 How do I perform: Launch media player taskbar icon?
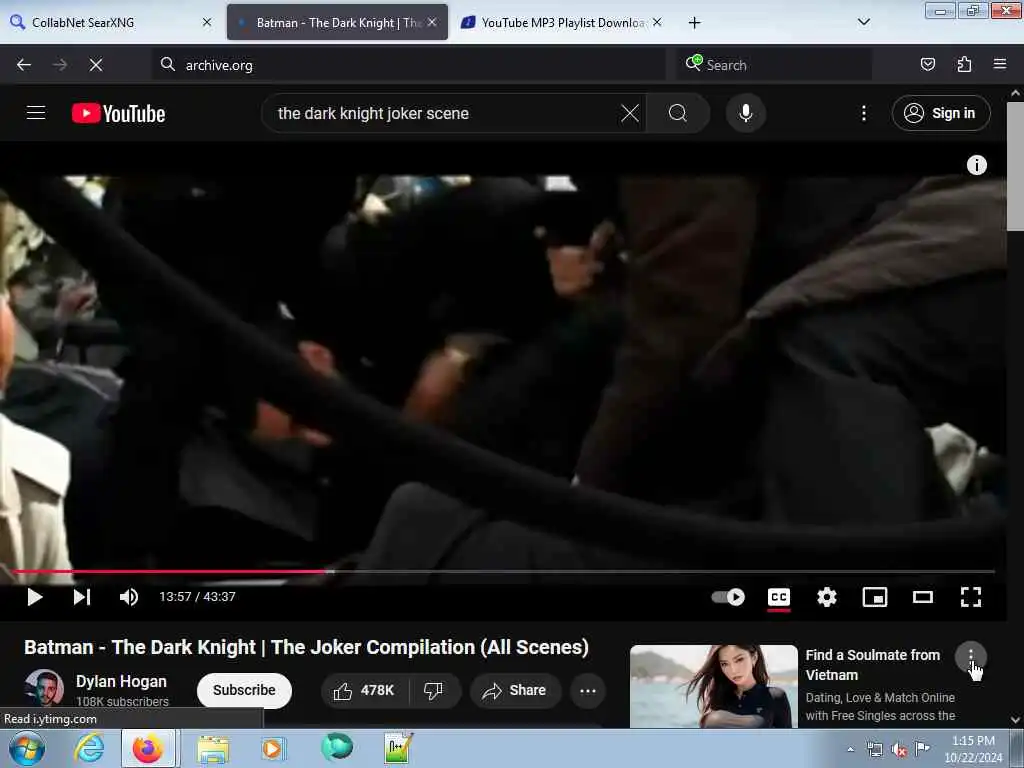[x=273, y=748]
